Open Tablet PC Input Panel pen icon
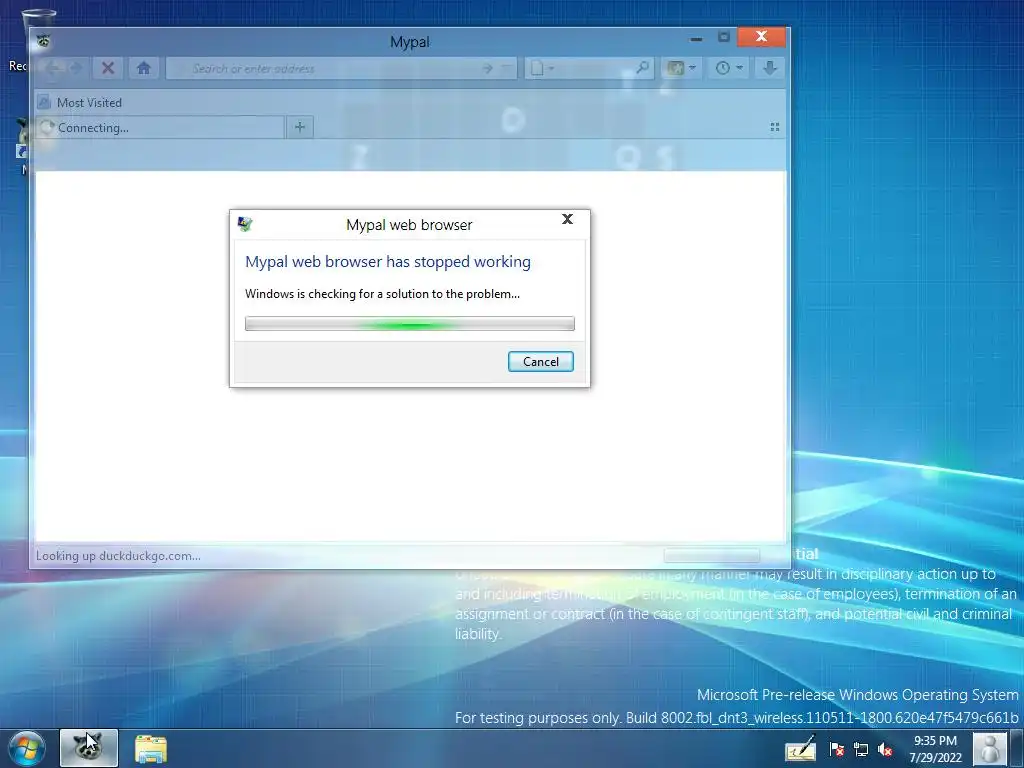This screenshot has height=768, width=1024. coord(801,749)
